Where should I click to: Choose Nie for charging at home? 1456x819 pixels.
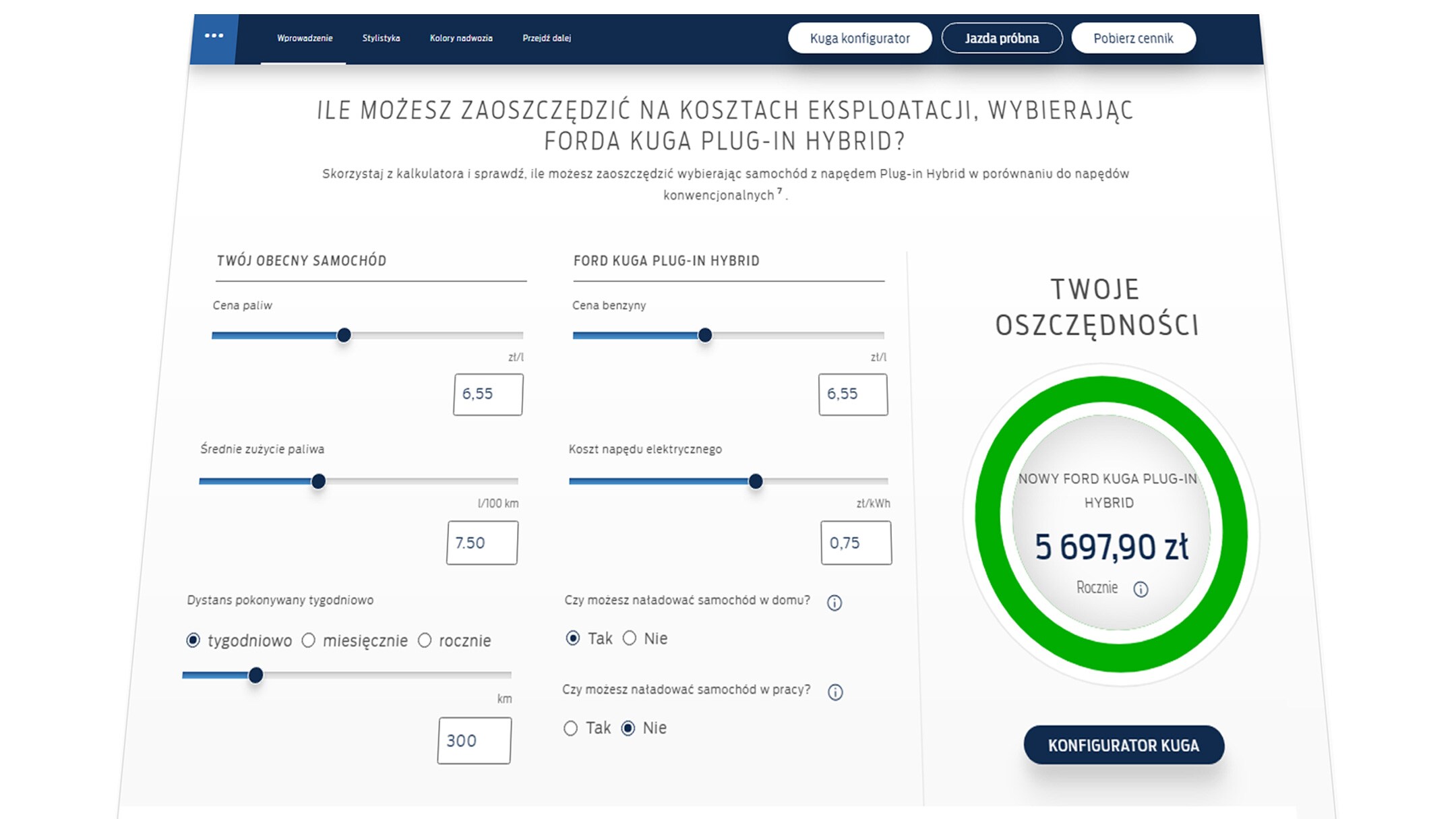coord(630,638)
